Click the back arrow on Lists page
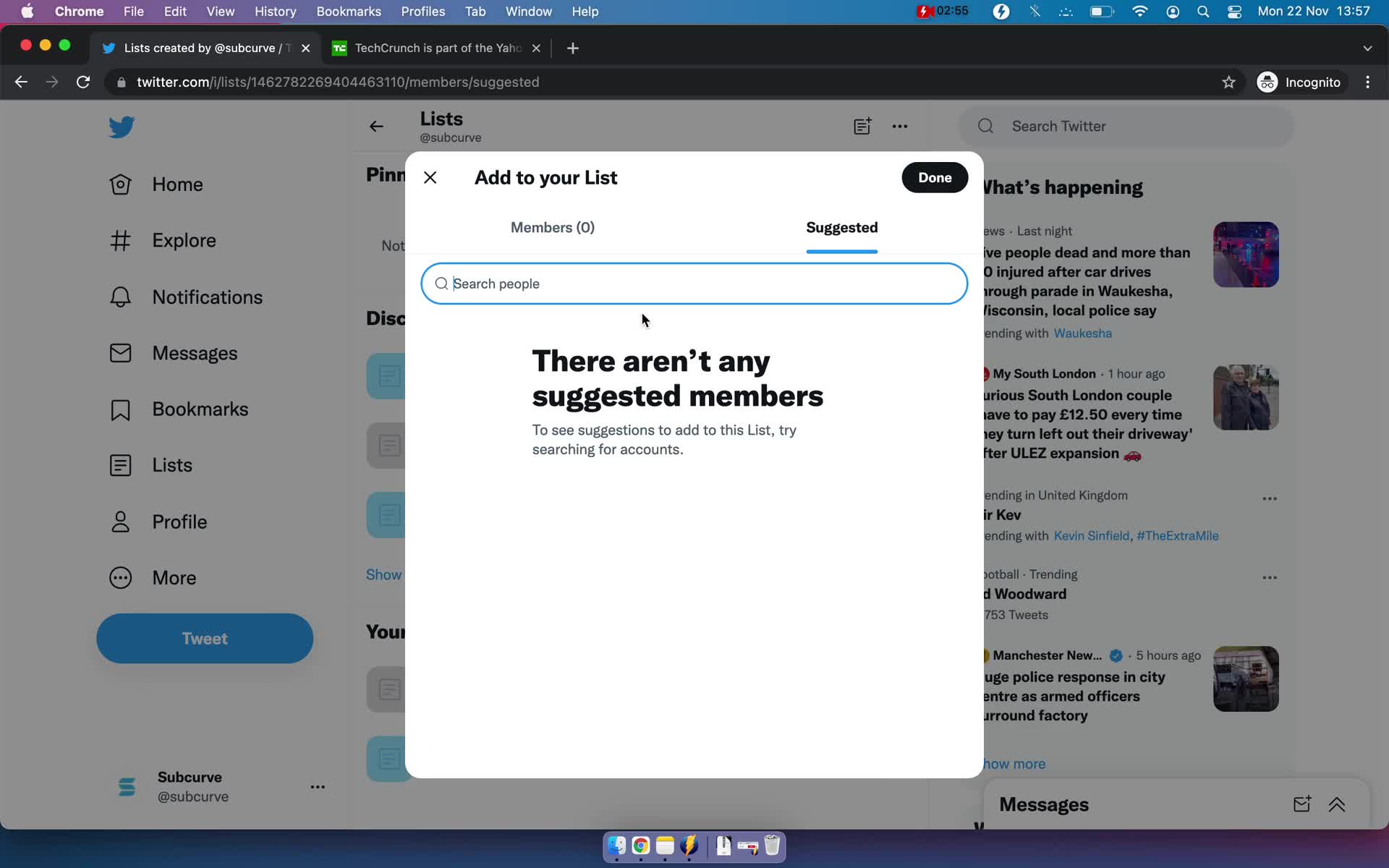 pos(377,126)
